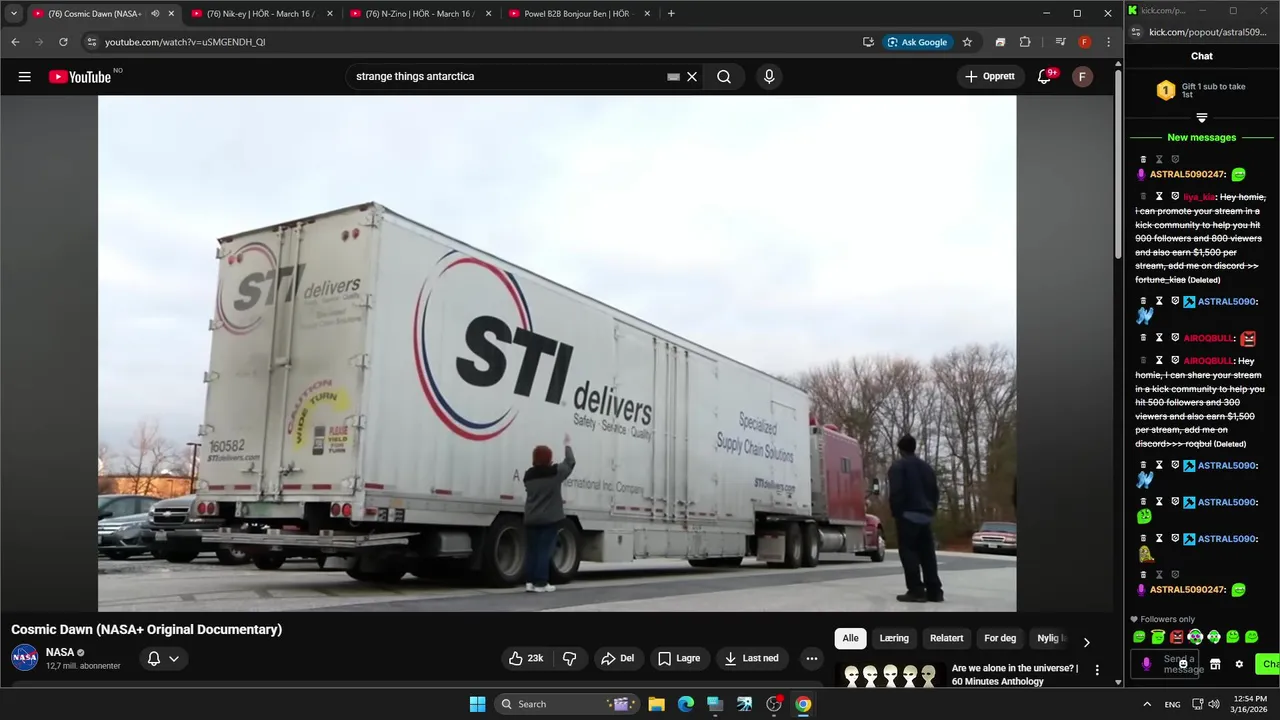Expand the Kick chat leaderboard arrow
The height and width of the screenshot is (720, 1280).
1202,118
